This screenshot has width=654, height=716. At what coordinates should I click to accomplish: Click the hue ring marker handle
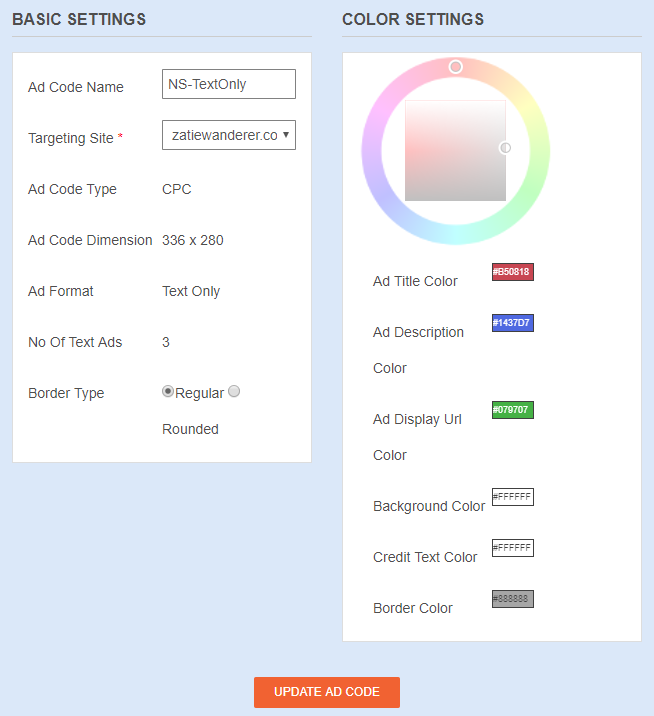pos(455,67)
